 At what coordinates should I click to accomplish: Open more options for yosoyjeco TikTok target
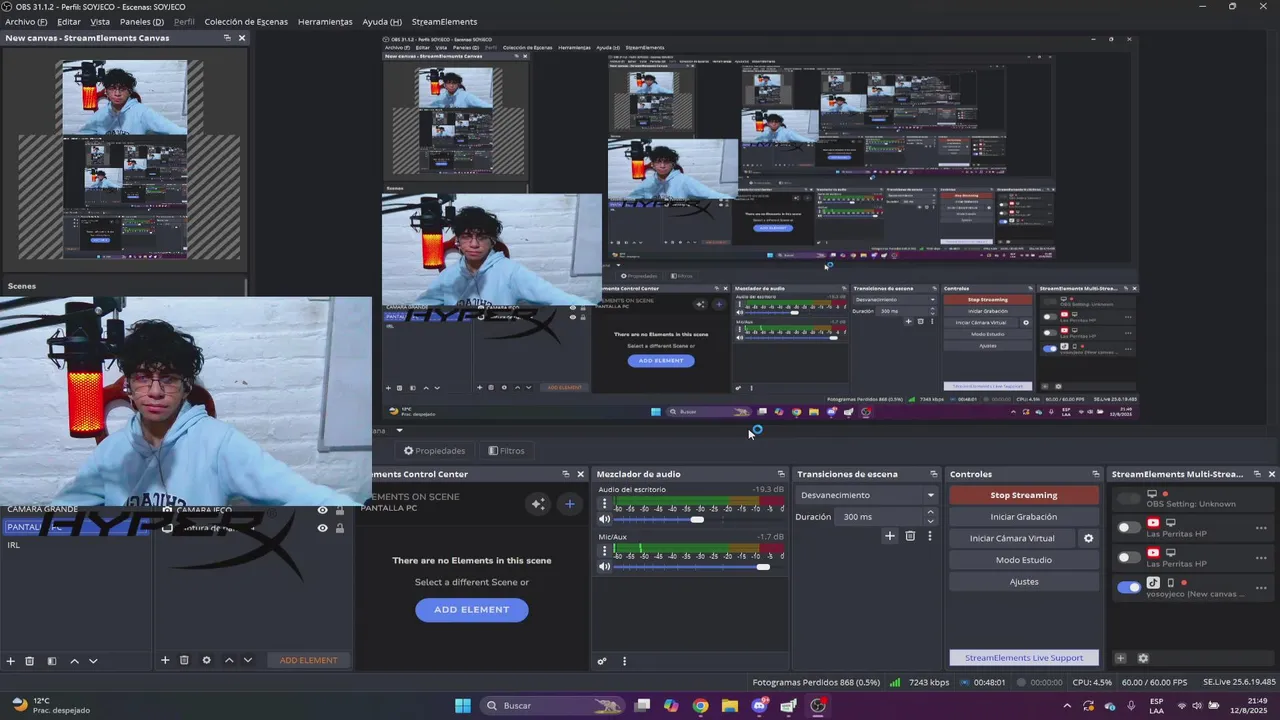[1261, 587]
